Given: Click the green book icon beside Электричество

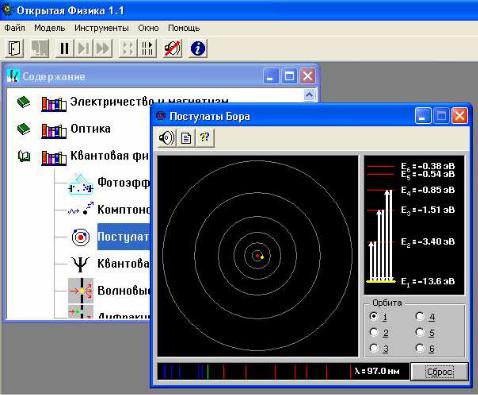Looking at the screenshot, I should pos(23,102).
